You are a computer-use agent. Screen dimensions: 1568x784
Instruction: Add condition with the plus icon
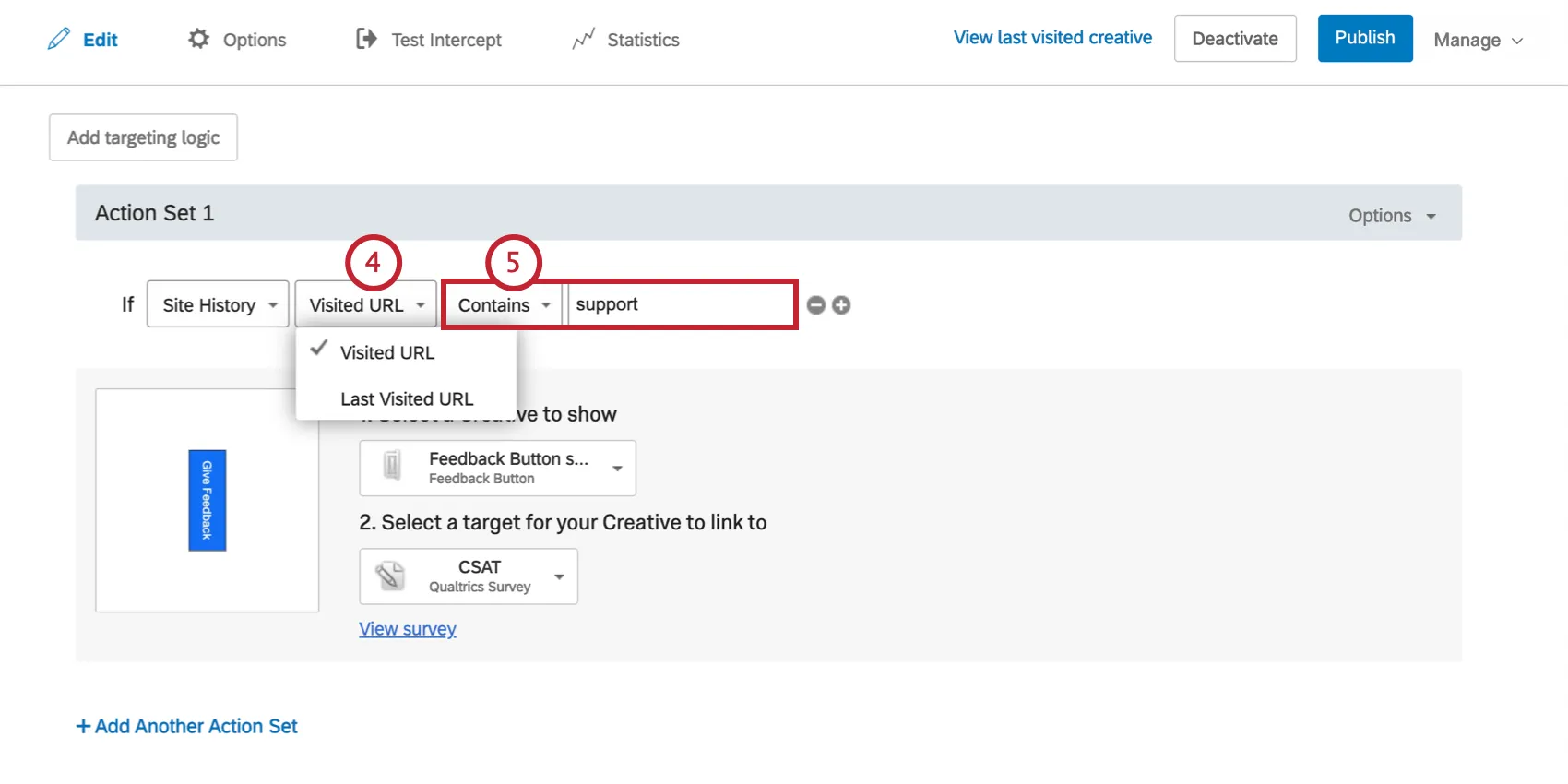[x=841, y=305]
